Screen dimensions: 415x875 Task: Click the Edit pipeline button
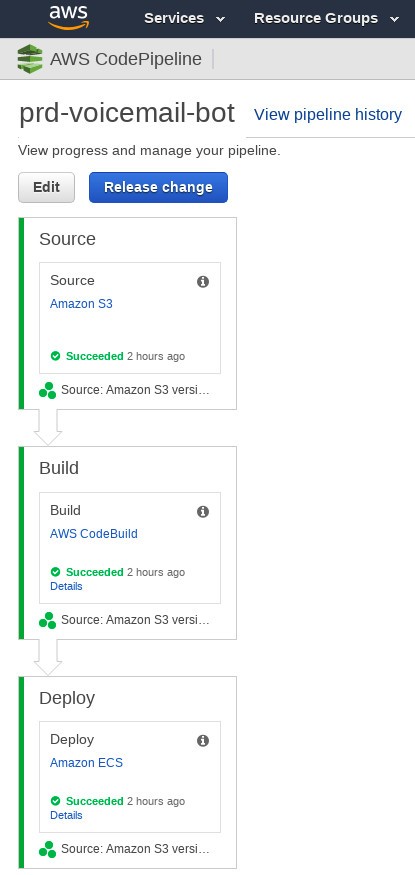tap(46, 187)
